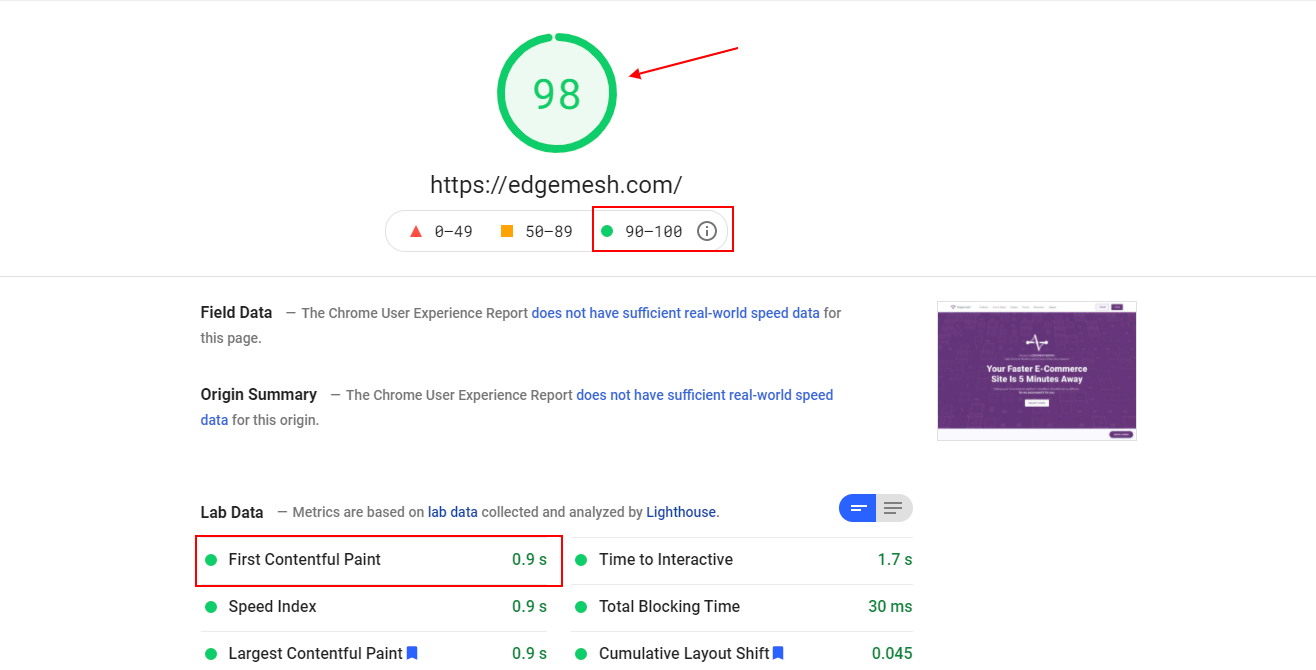
Task: Click the '50–89' score range text
Action: pyautogui.click(x=549, y=231)
